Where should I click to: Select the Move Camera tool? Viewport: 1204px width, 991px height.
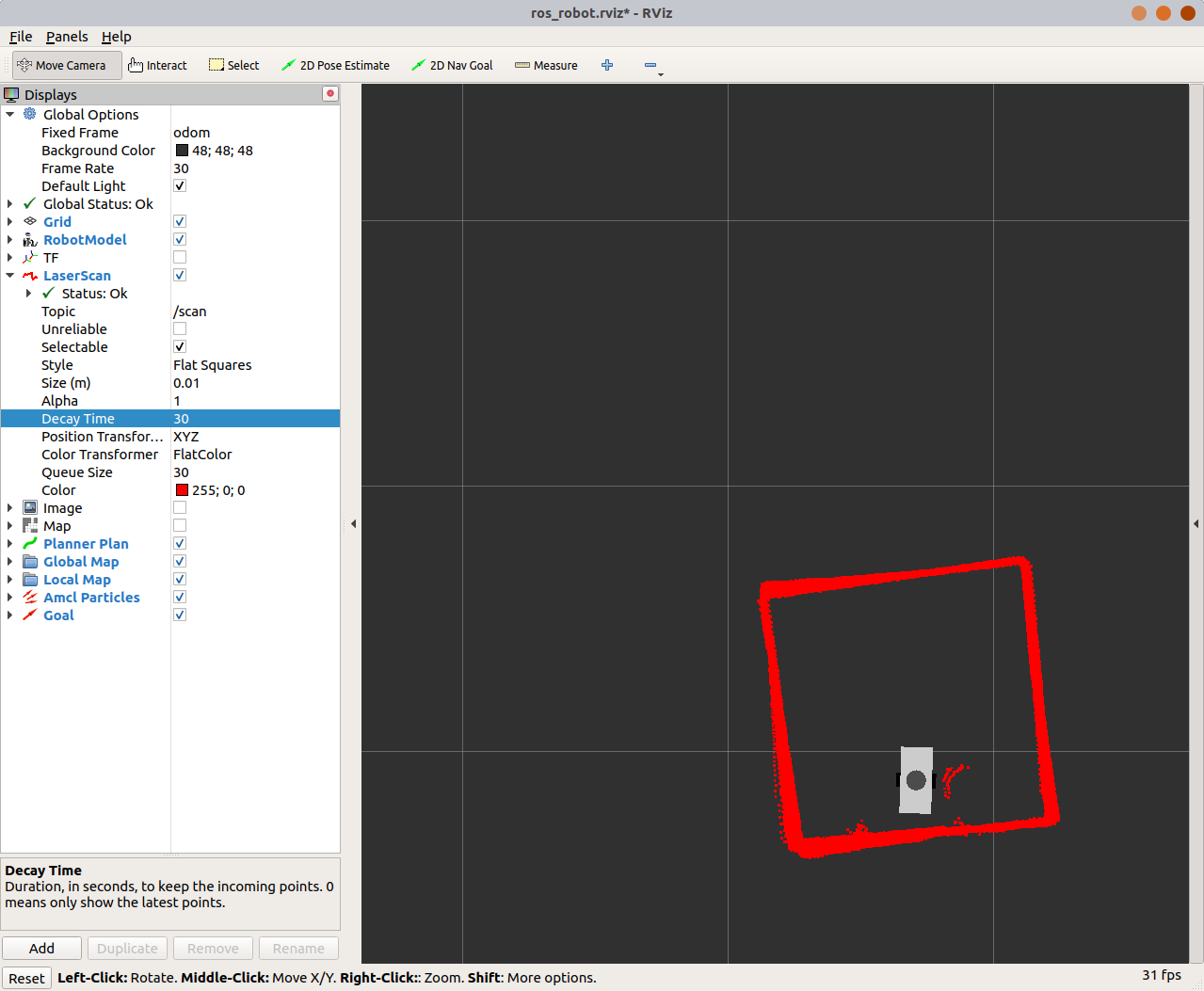66,65
